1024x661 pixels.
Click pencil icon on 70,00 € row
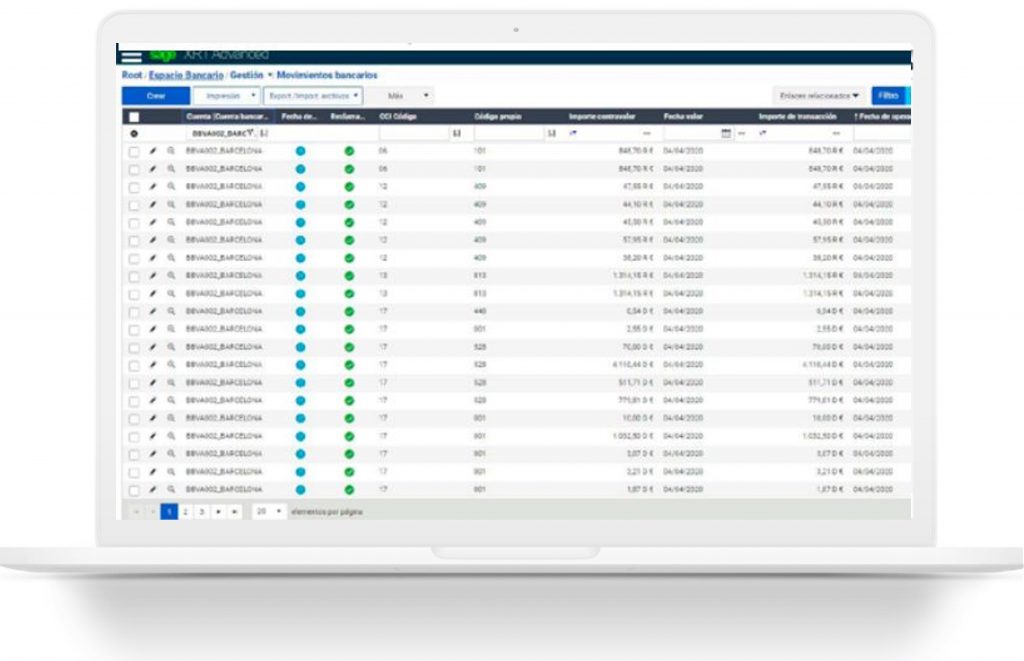coord(153,347)
